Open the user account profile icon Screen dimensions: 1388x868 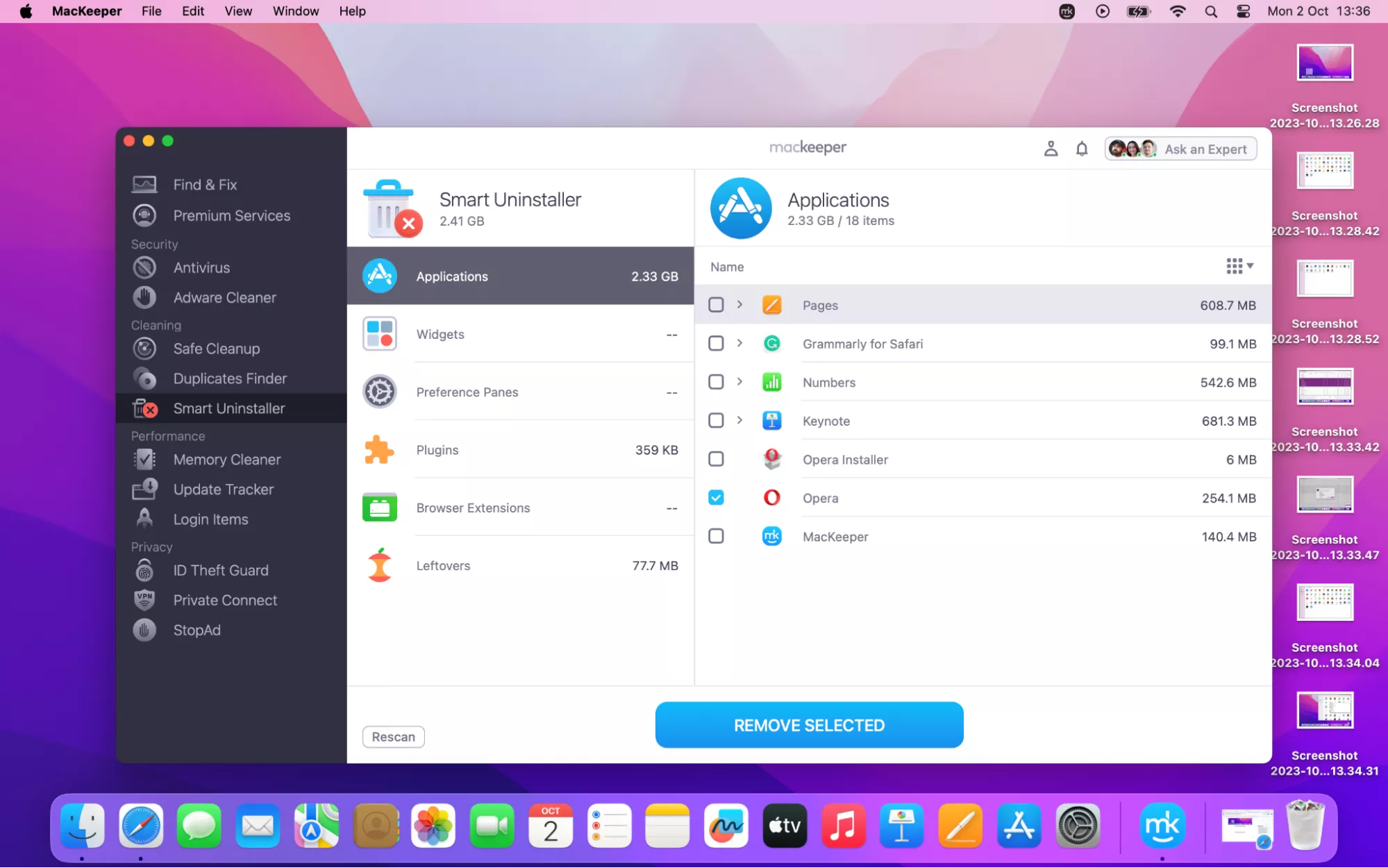pyautogui.click(x=1051, y=149)
